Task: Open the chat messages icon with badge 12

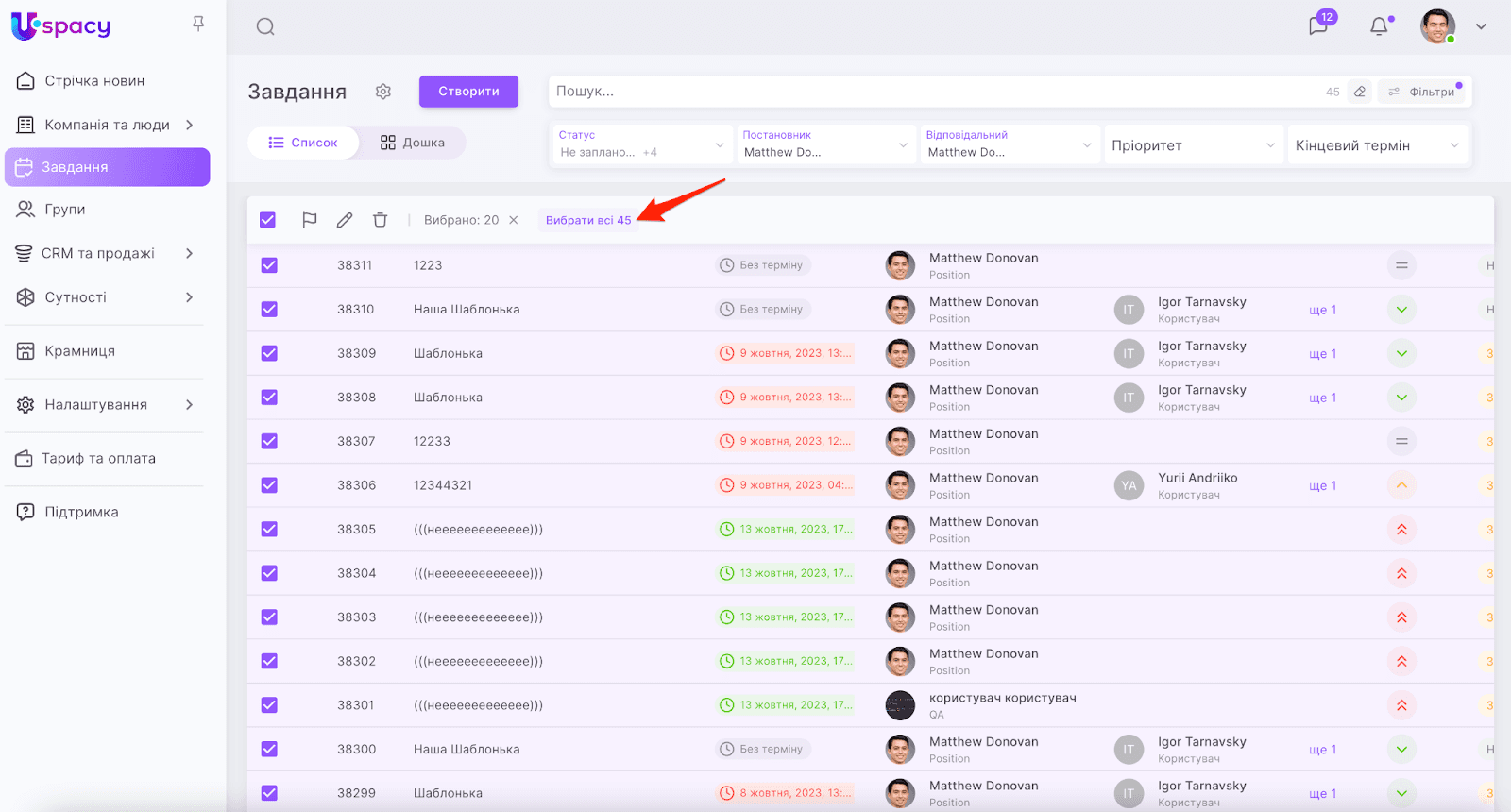Action: coord(1318,26)
